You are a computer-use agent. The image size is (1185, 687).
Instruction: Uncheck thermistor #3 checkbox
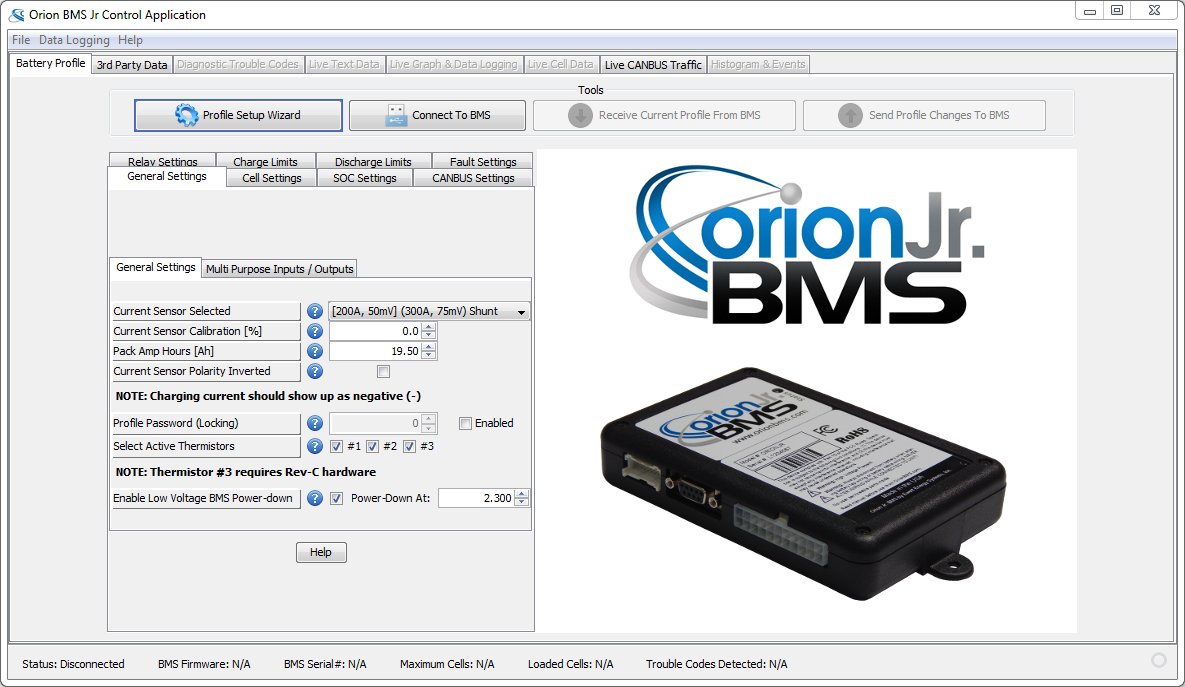pyautogui.click(x=409, y=446)
